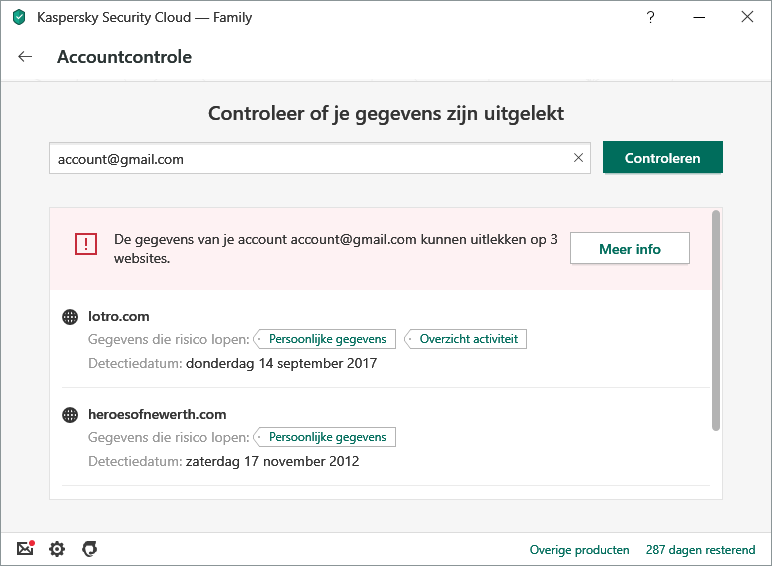This screenshot has height=566, width=772.
Task: Click the Overzicht activiteit tag
Action: (x=468, y=339)
